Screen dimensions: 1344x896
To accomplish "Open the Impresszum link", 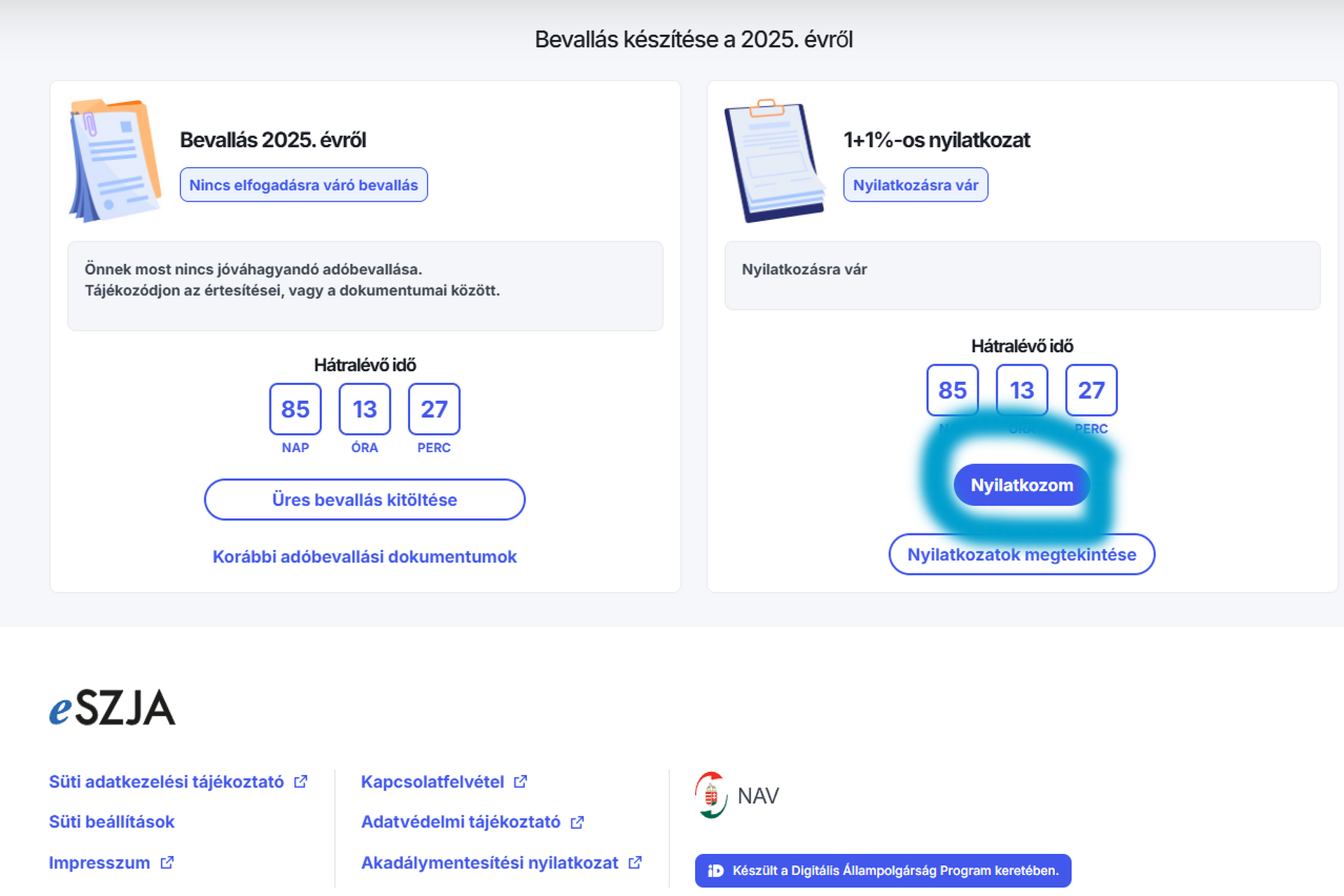I will click(x=99, y=862).
